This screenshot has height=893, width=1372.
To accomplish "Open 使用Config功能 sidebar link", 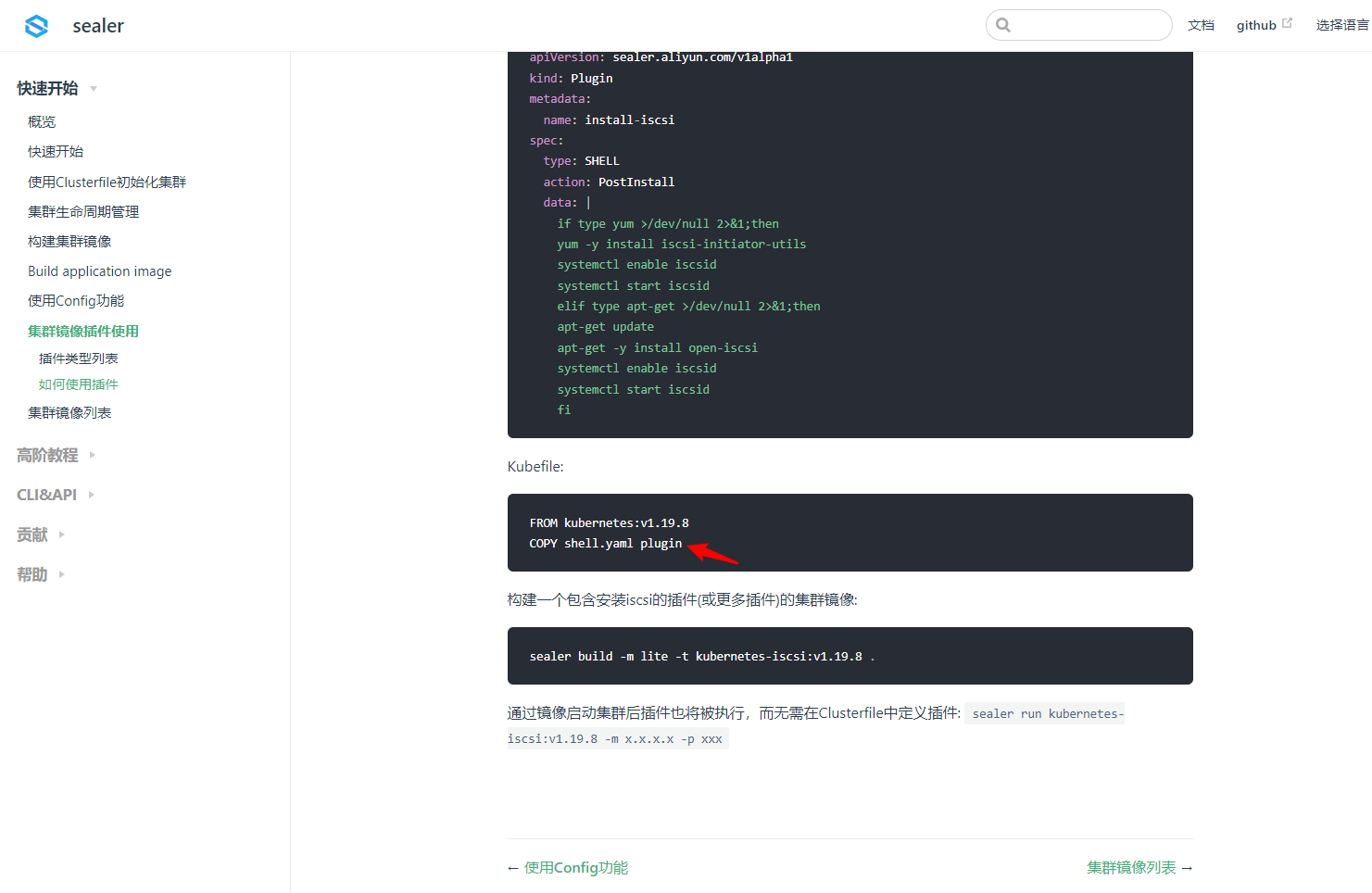I will (76, 300).
